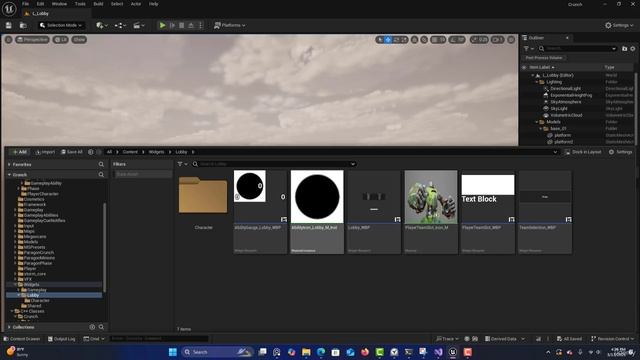Click the Browse content icon next to Save

click(23, 25)
